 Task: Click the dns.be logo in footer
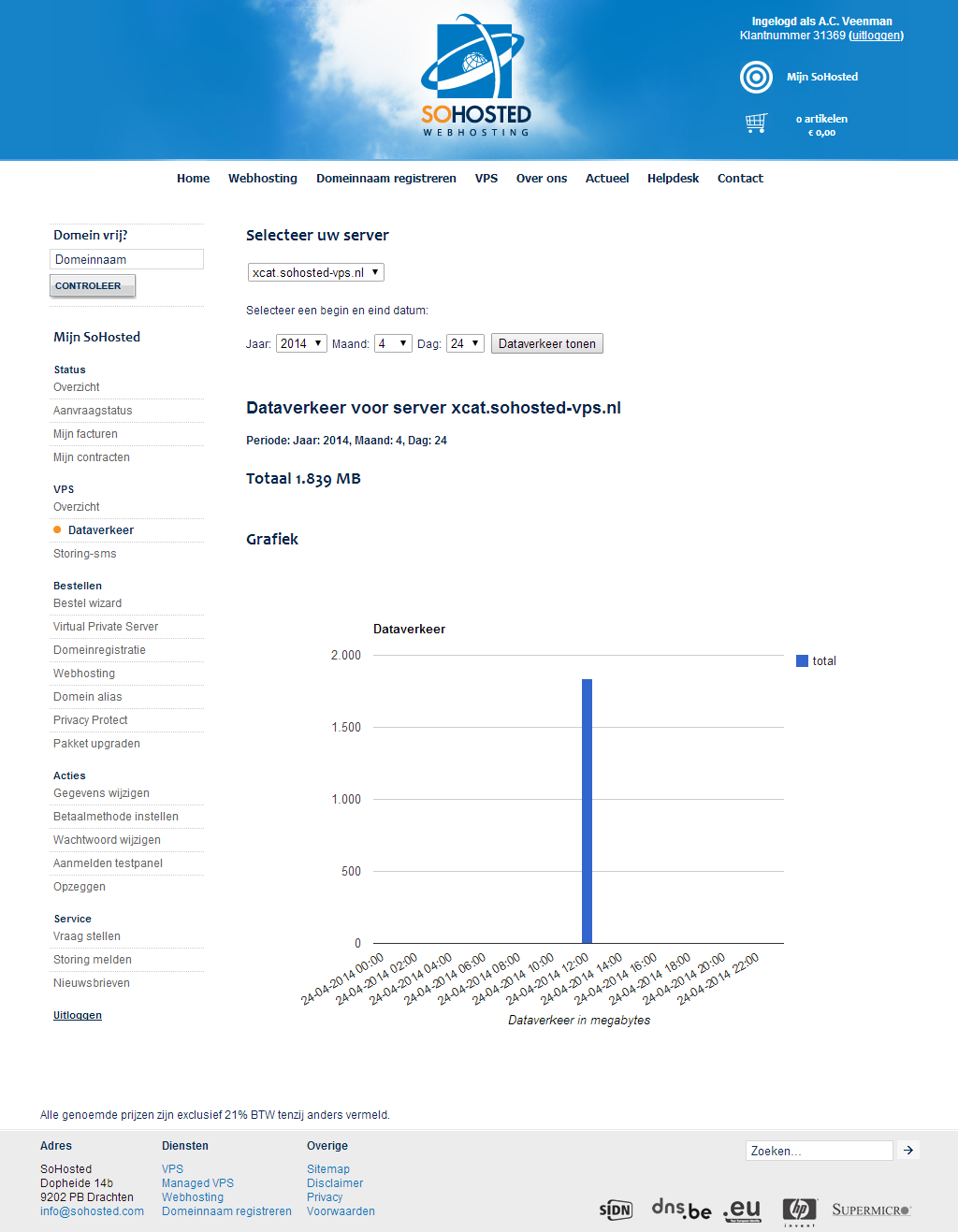coord(681,1209)
